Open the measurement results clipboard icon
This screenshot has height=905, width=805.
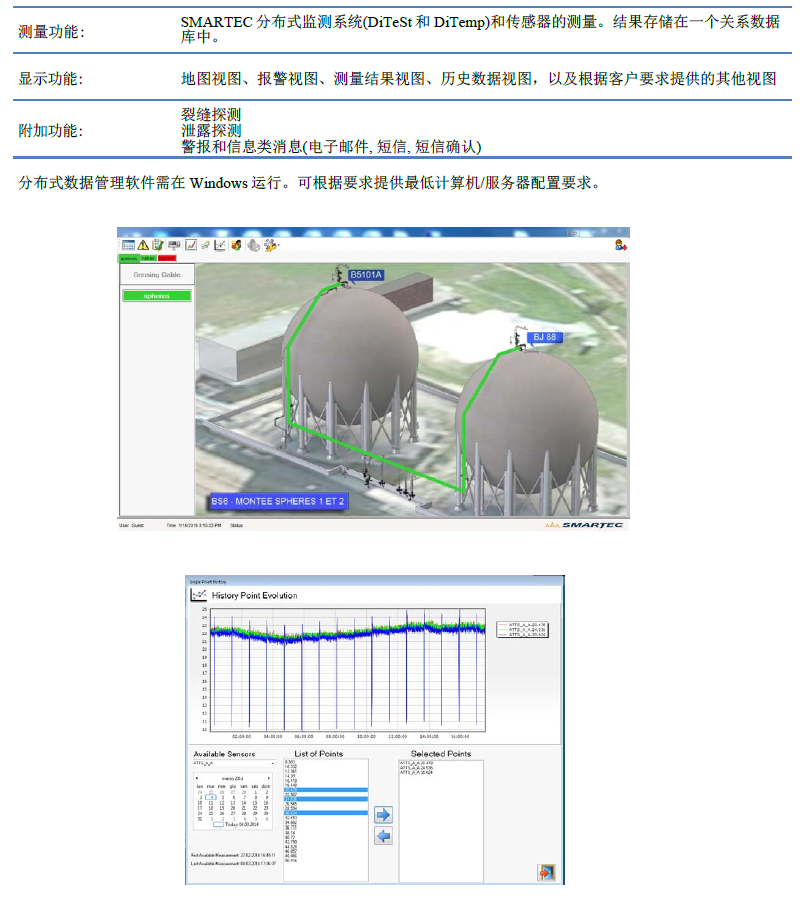(158, 245)
